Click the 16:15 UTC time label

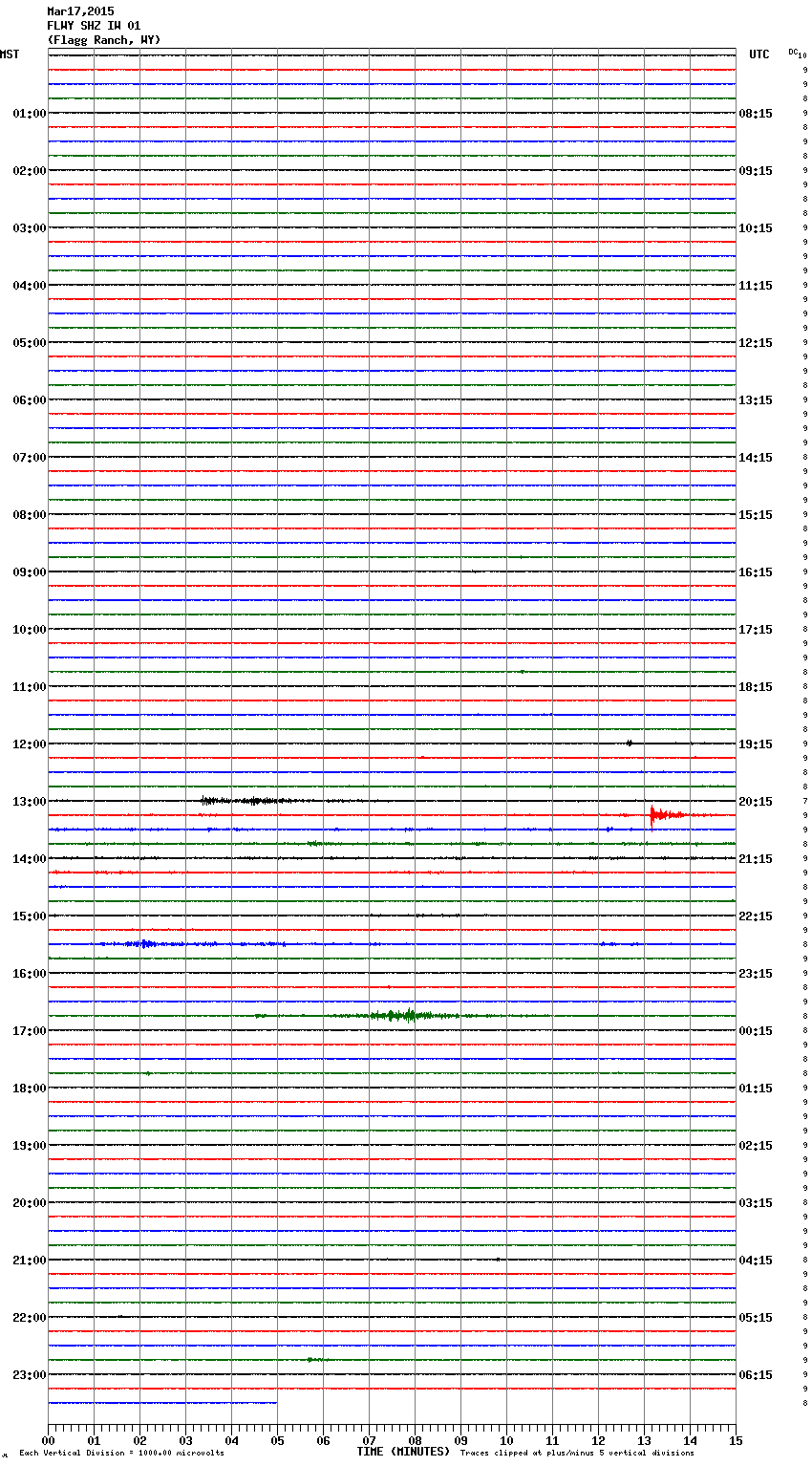point(756,572)
